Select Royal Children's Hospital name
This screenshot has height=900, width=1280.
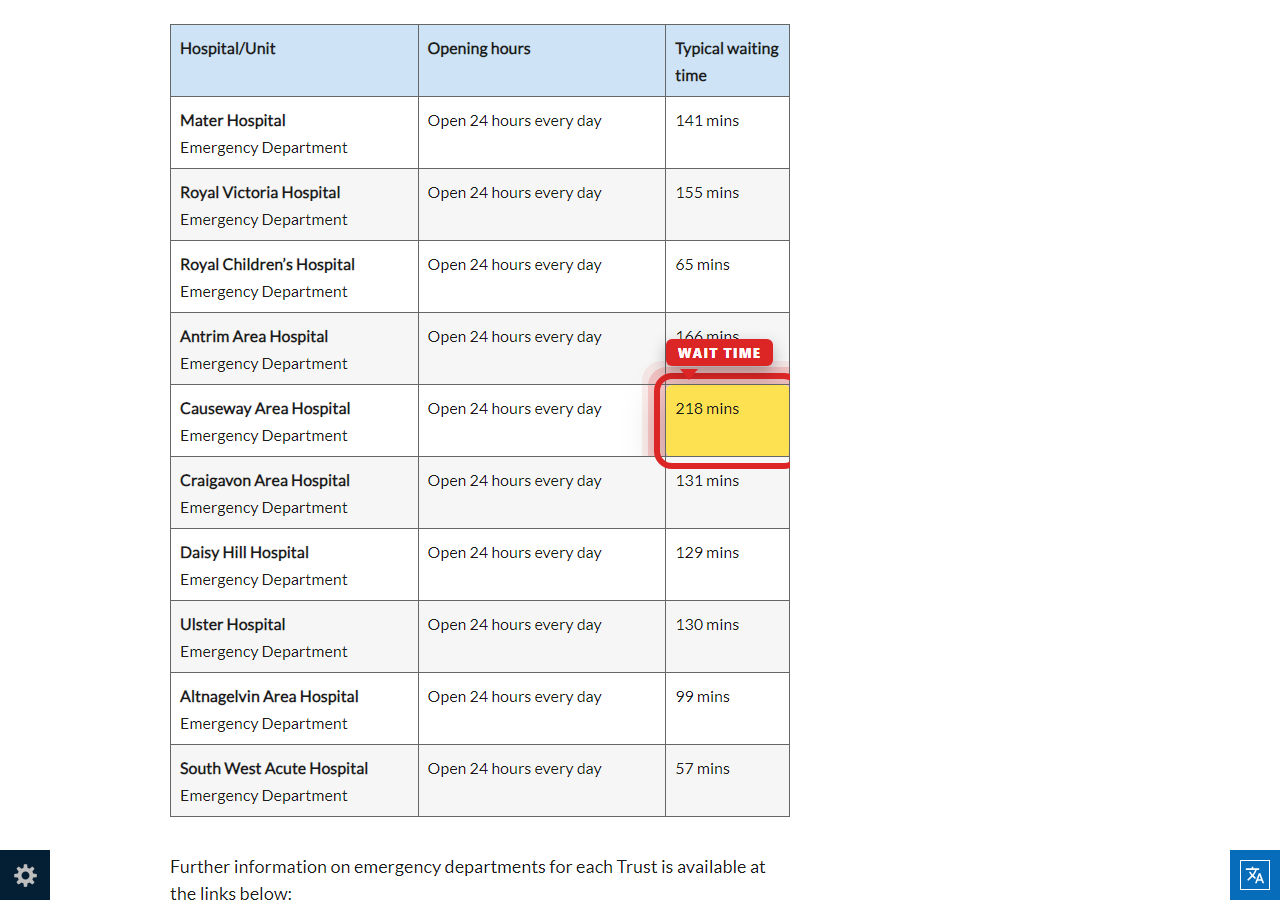click(268, 264)
